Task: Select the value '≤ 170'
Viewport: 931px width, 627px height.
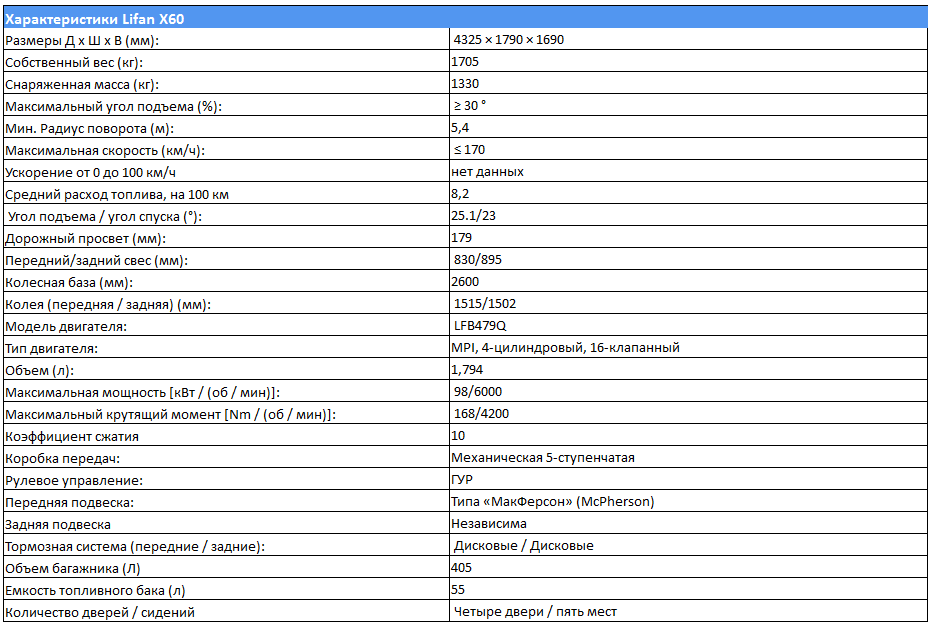Action: [x=469, y=150]
